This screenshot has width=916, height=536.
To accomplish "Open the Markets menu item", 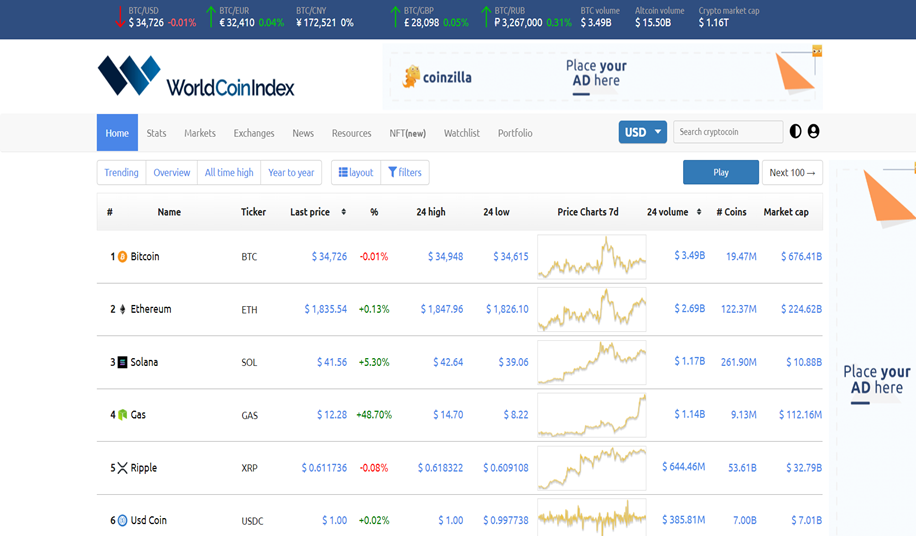I will click(x=200, y=133).
